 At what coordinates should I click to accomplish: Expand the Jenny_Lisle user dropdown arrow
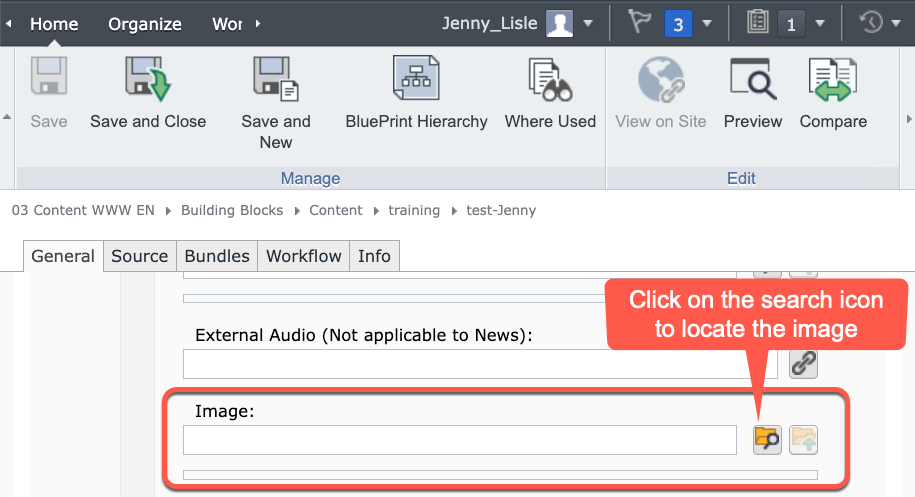click(x=588, y=24)
